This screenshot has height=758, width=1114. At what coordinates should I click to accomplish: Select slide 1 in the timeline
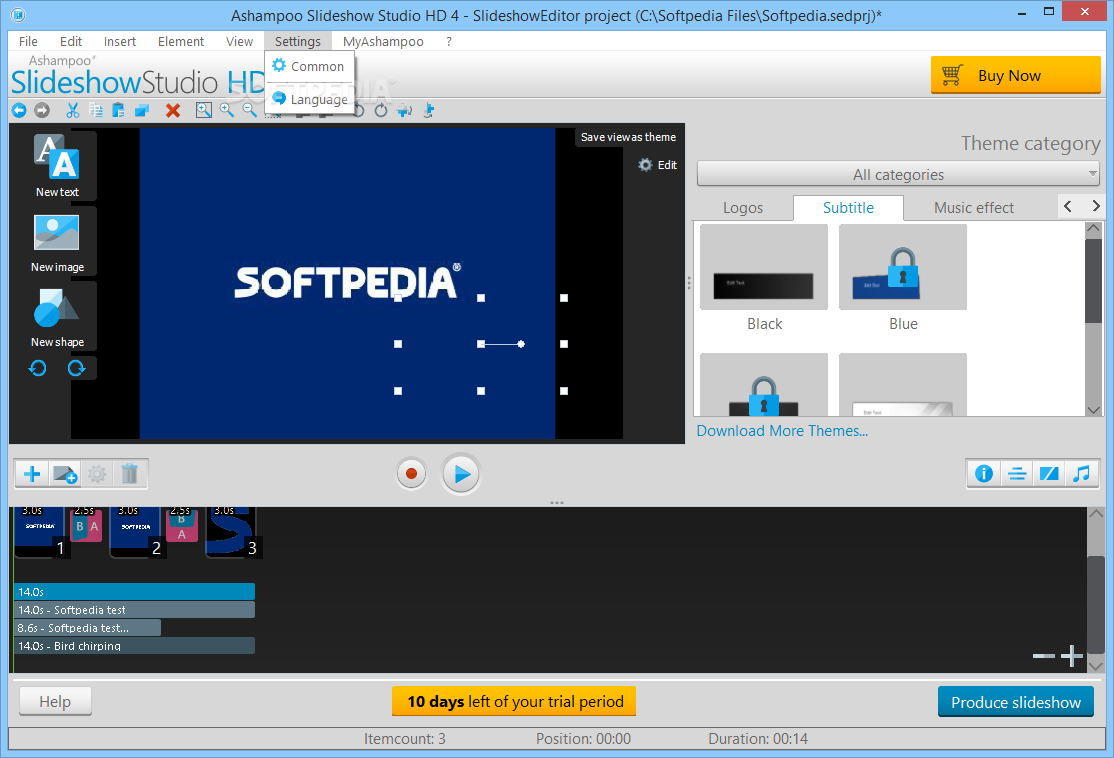(x=40, y=531)
